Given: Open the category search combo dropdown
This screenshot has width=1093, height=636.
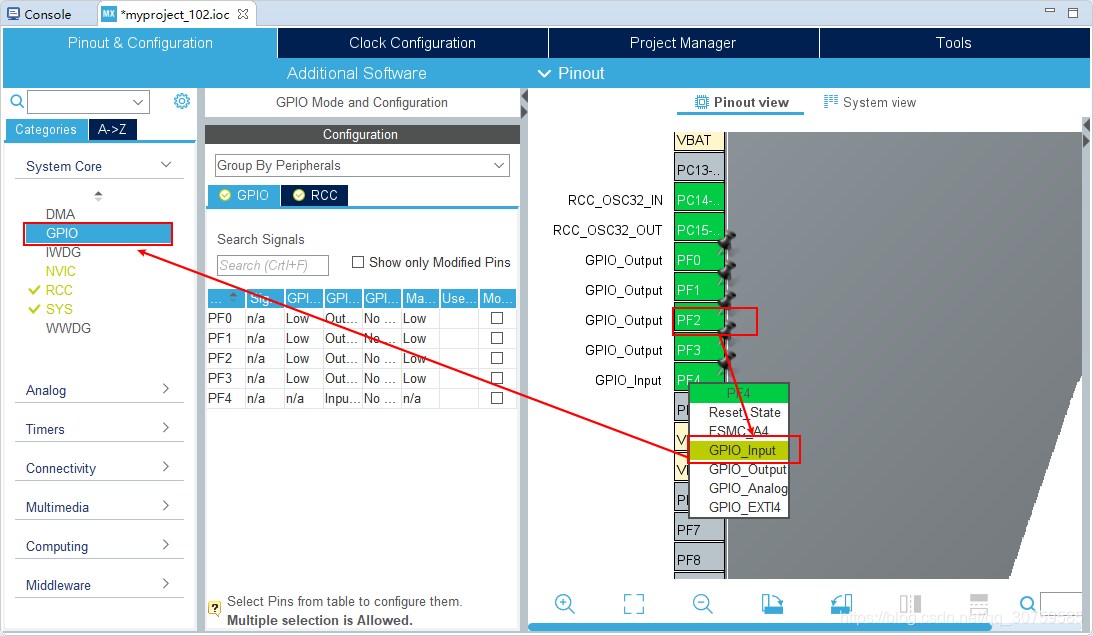Looking at the screenshot, I should (x=138, y=102).
